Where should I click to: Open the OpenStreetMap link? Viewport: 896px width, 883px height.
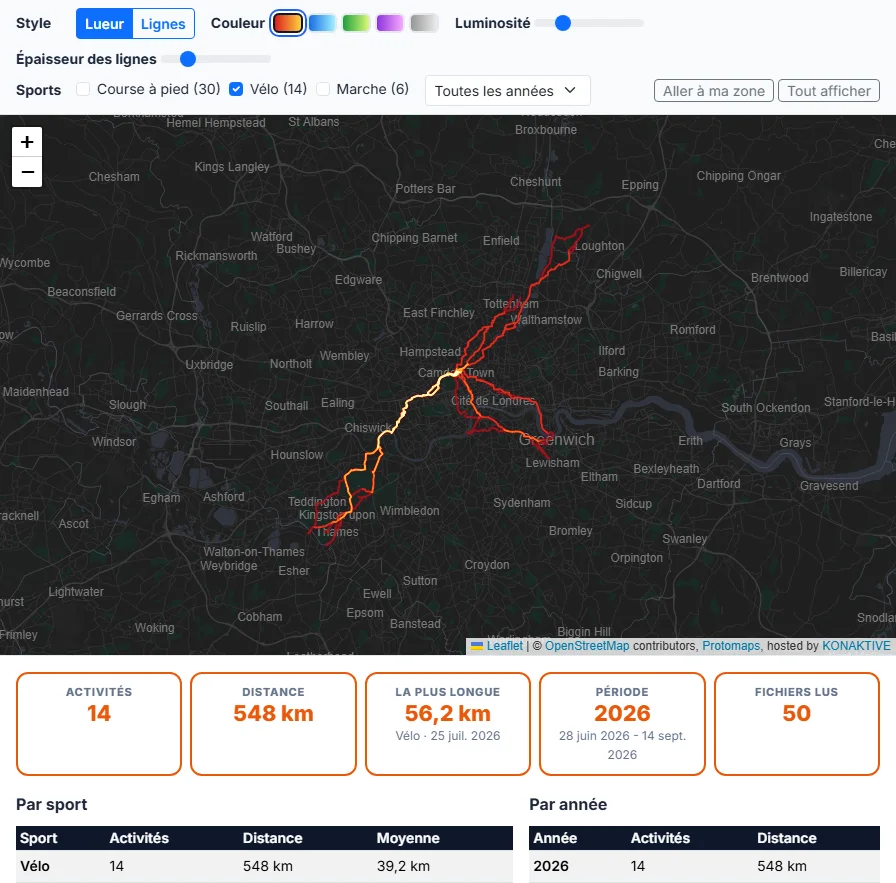click(x=587, y=646)
